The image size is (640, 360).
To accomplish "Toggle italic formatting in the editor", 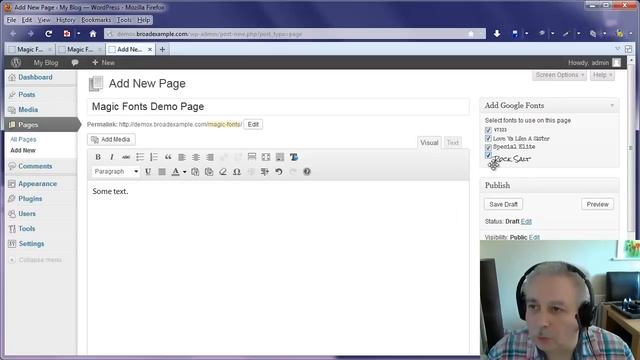I will pos(112,157).
